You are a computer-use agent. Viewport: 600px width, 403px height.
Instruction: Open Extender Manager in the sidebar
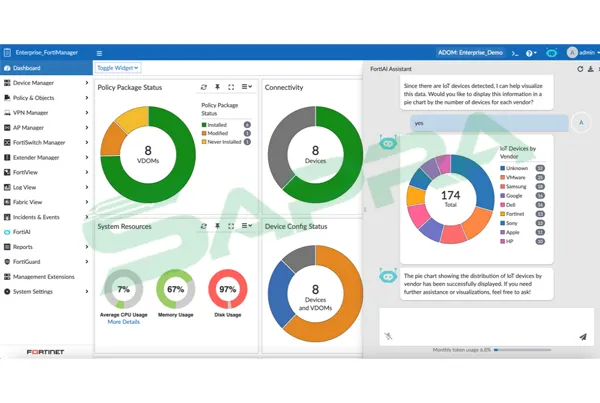point(46,157)
